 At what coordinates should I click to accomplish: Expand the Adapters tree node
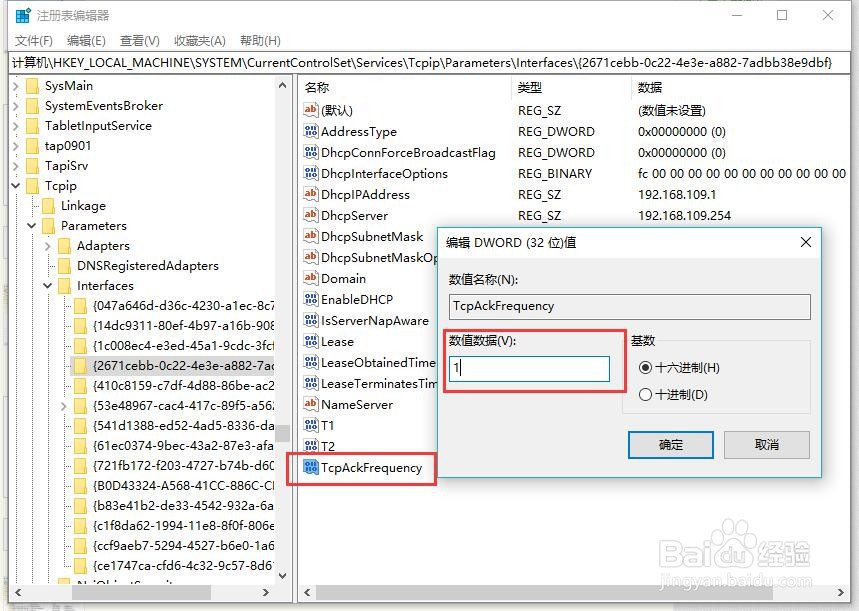point(48,246)
